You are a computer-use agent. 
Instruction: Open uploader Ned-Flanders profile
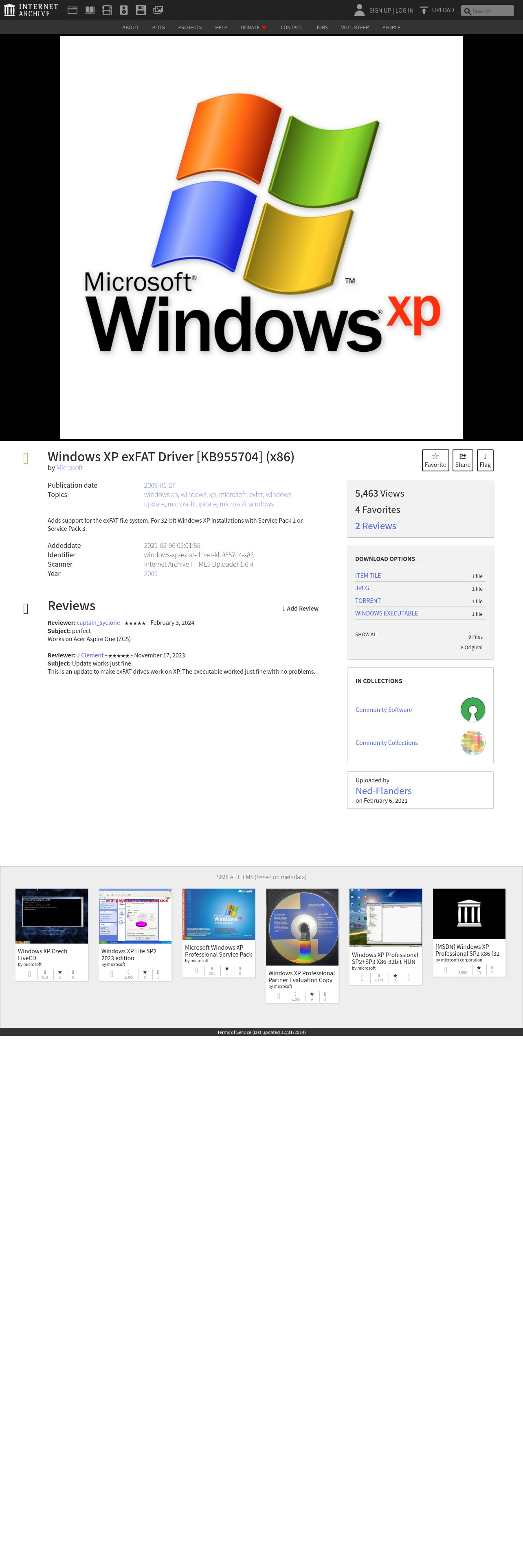tap(384, 791)
